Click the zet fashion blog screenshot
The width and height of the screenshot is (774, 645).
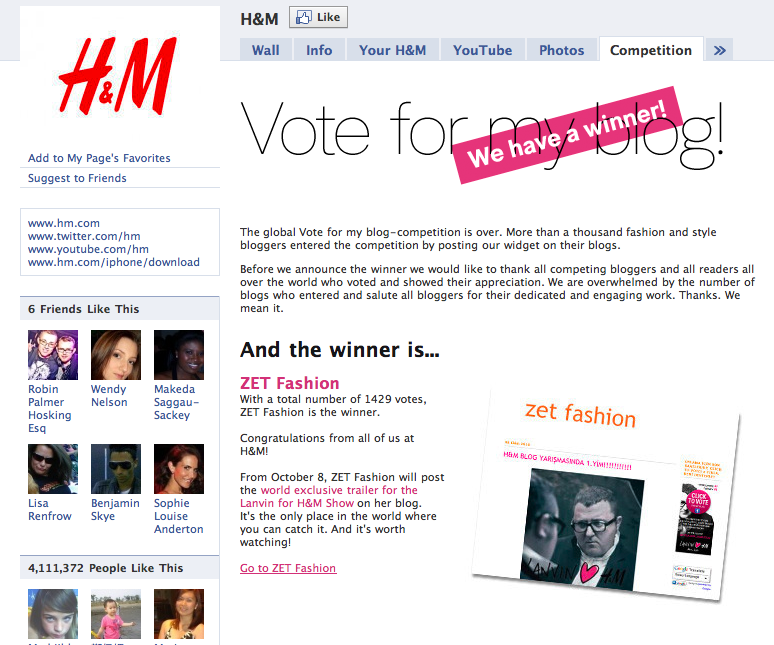click(606, 495)
